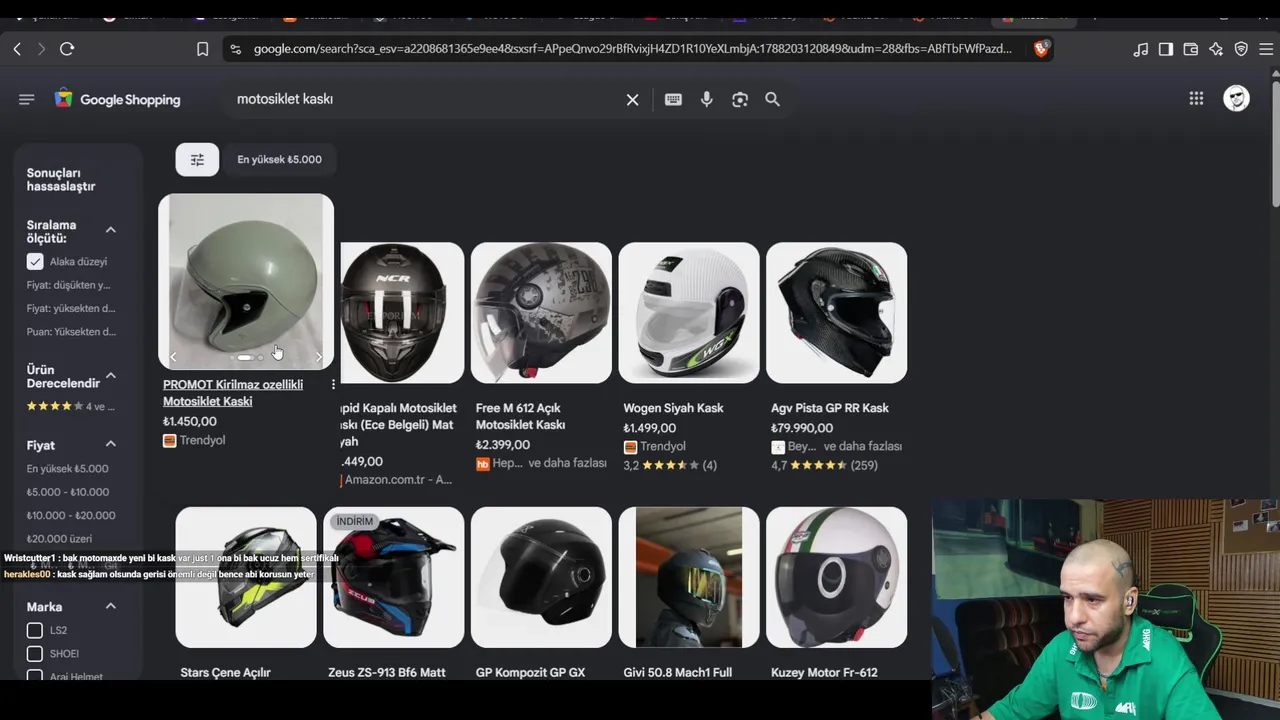Image resolution: width=1280 pixels, height=720 pixels.
Task: Click the Stars Çene Açılır helmet thumbnail
Action: pos(246,578)
